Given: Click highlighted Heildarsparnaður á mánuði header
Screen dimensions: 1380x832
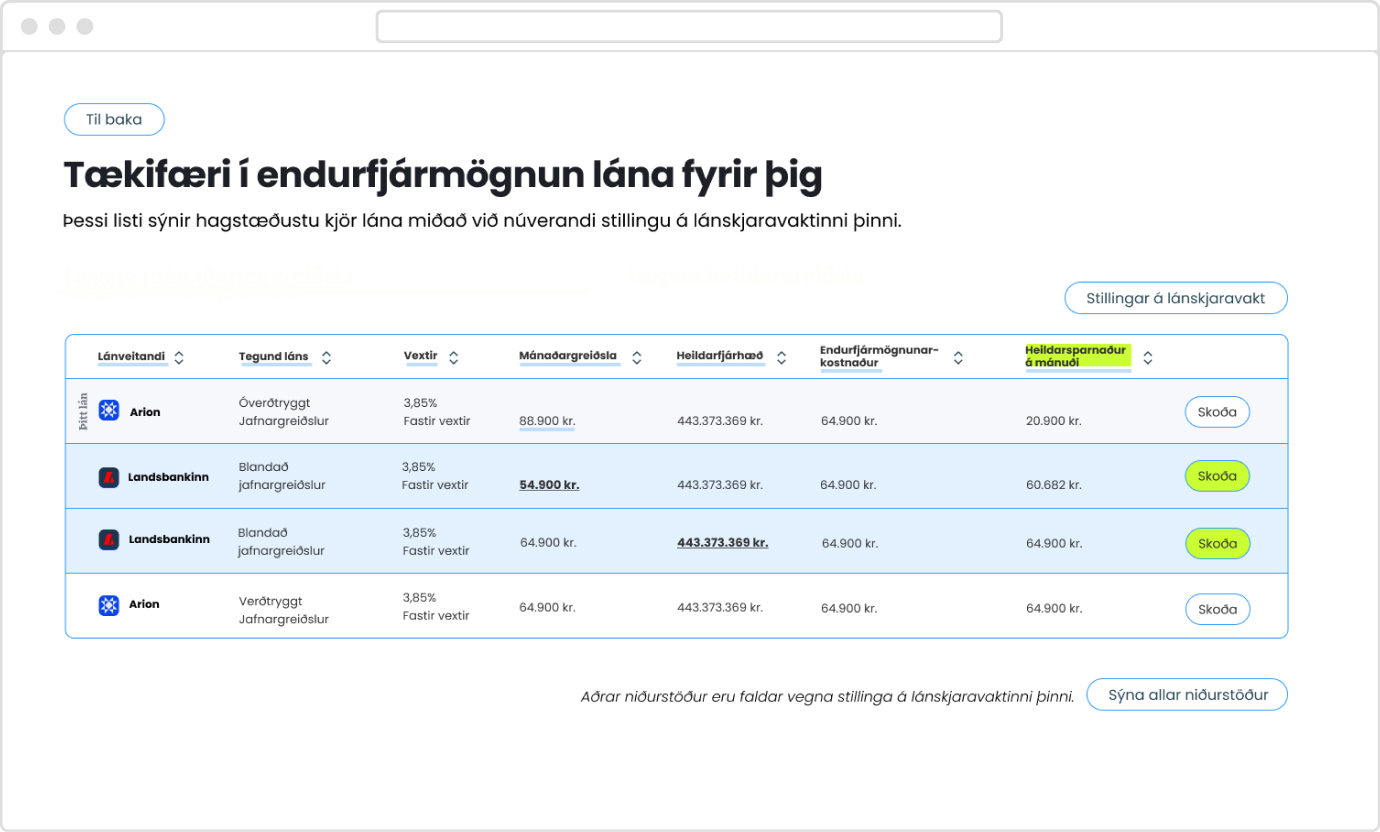Looking at the screenshot, I should coord(1077,356).
